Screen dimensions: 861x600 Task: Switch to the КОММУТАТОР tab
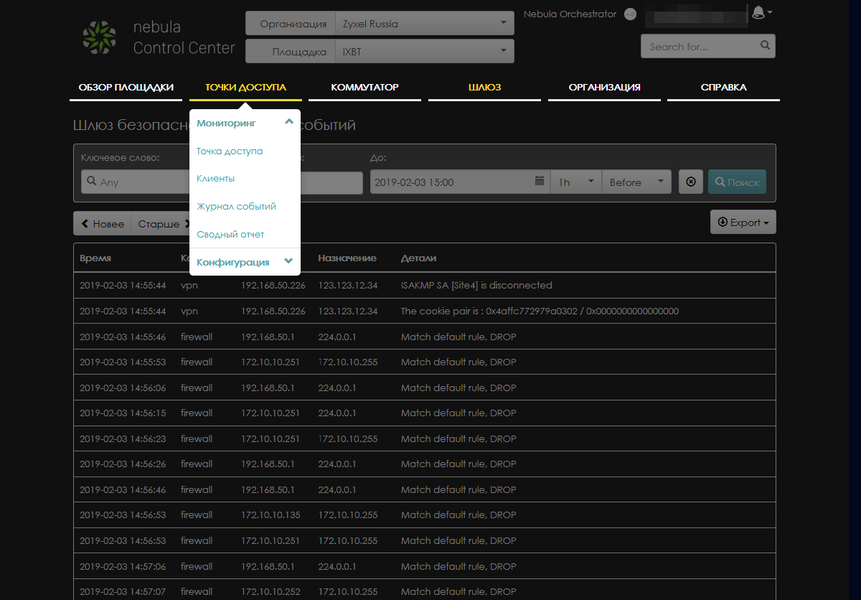[365, 87]
